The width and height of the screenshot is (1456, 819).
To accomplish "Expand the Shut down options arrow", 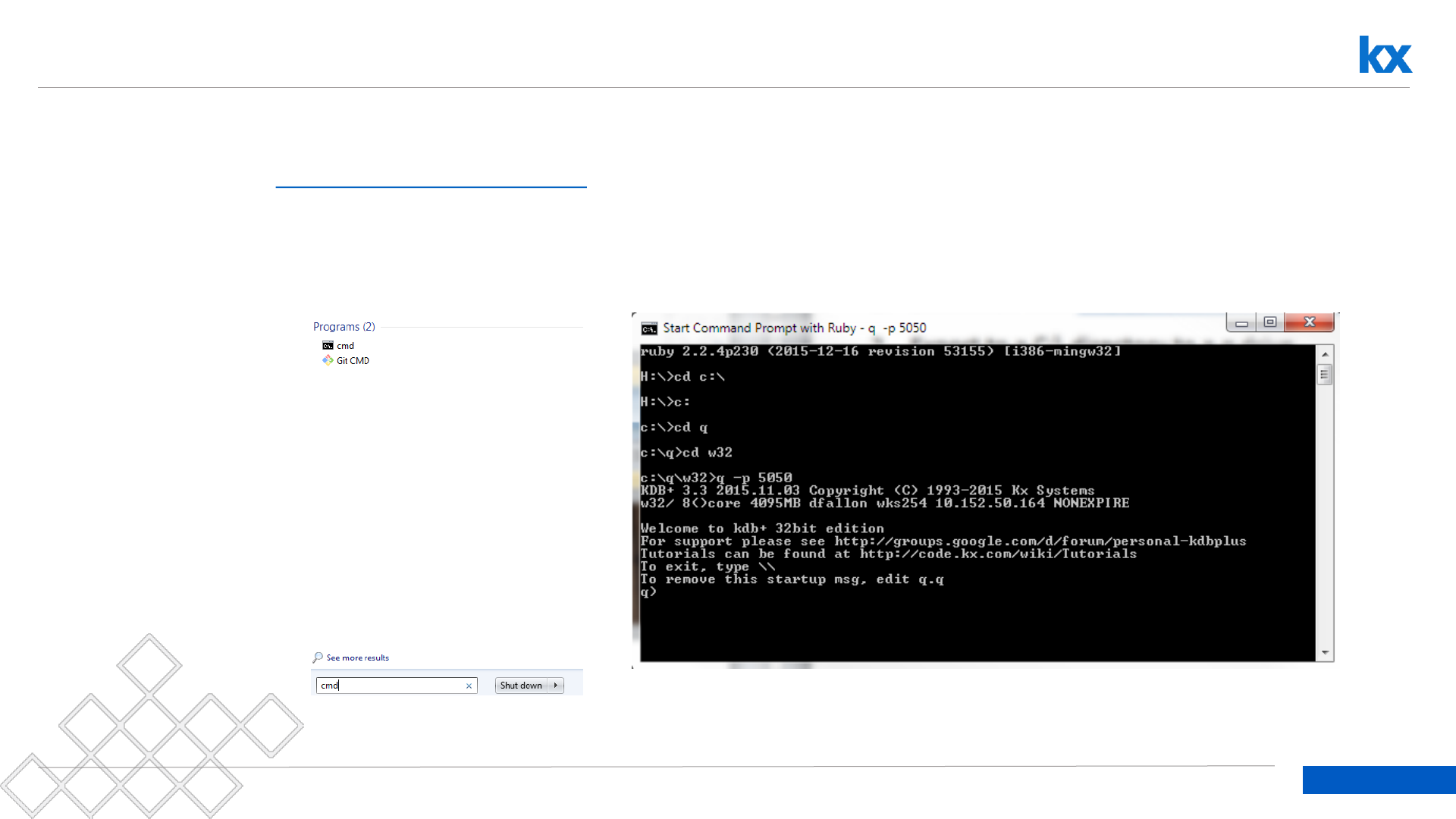I will point(556,686).
